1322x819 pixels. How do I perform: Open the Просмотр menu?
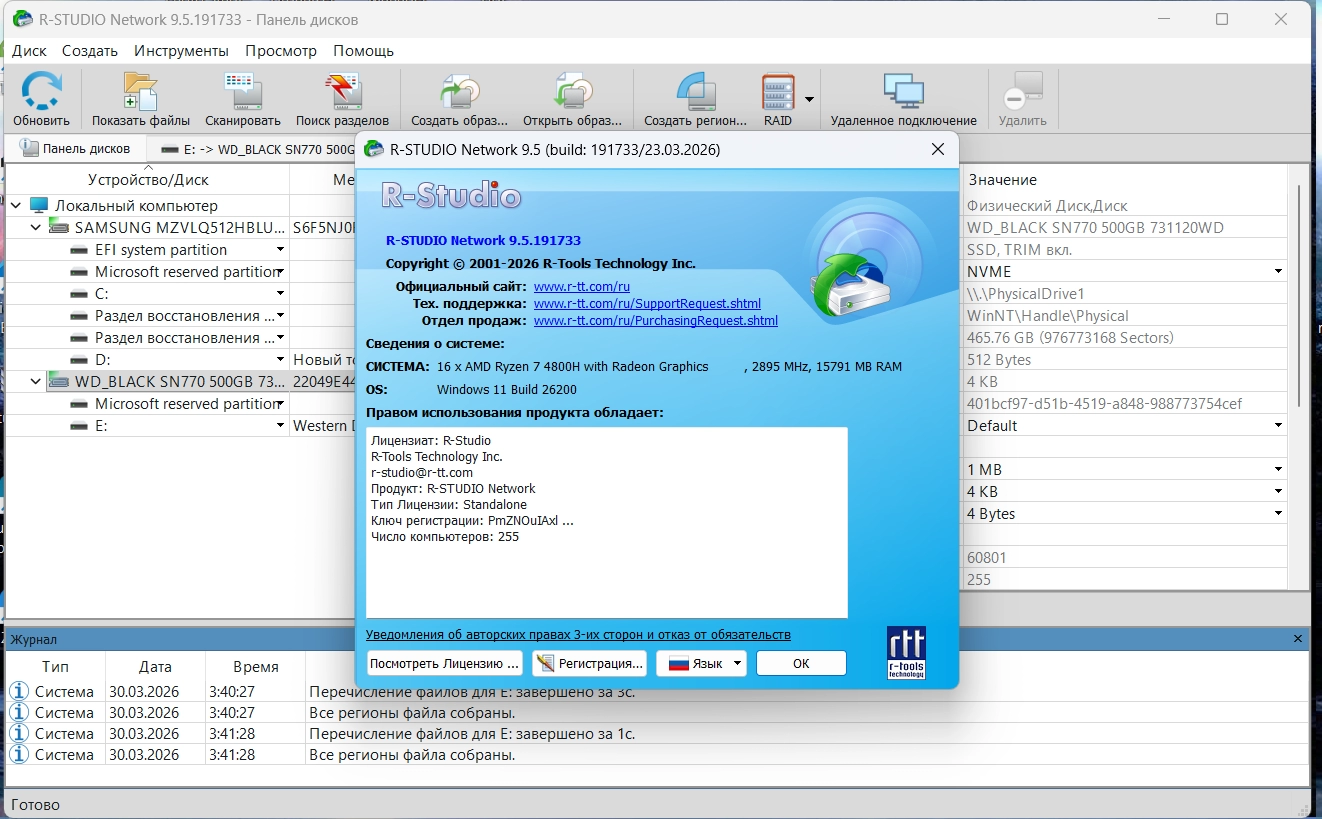coord(281,50)
